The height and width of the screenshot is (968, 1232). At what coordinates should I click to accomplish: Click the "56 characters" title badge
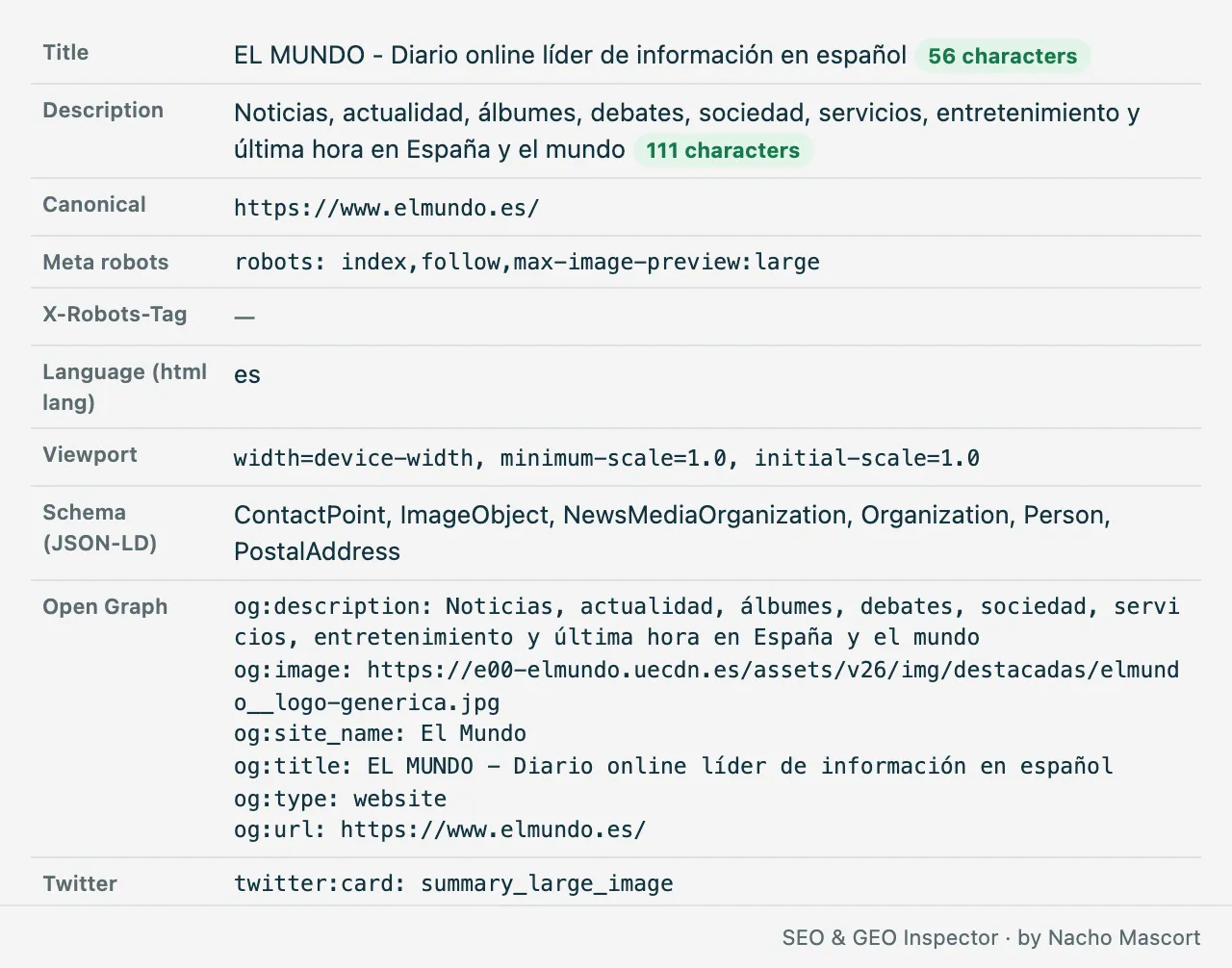coord(1002,56)
